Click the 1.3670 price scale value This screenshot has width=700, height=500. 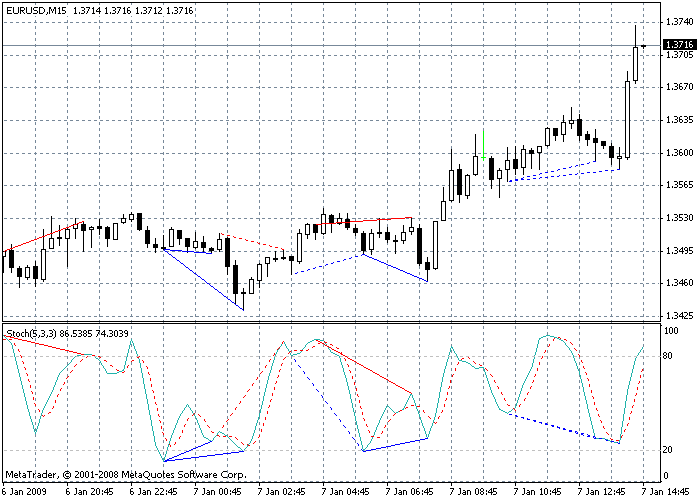[677, 88]
